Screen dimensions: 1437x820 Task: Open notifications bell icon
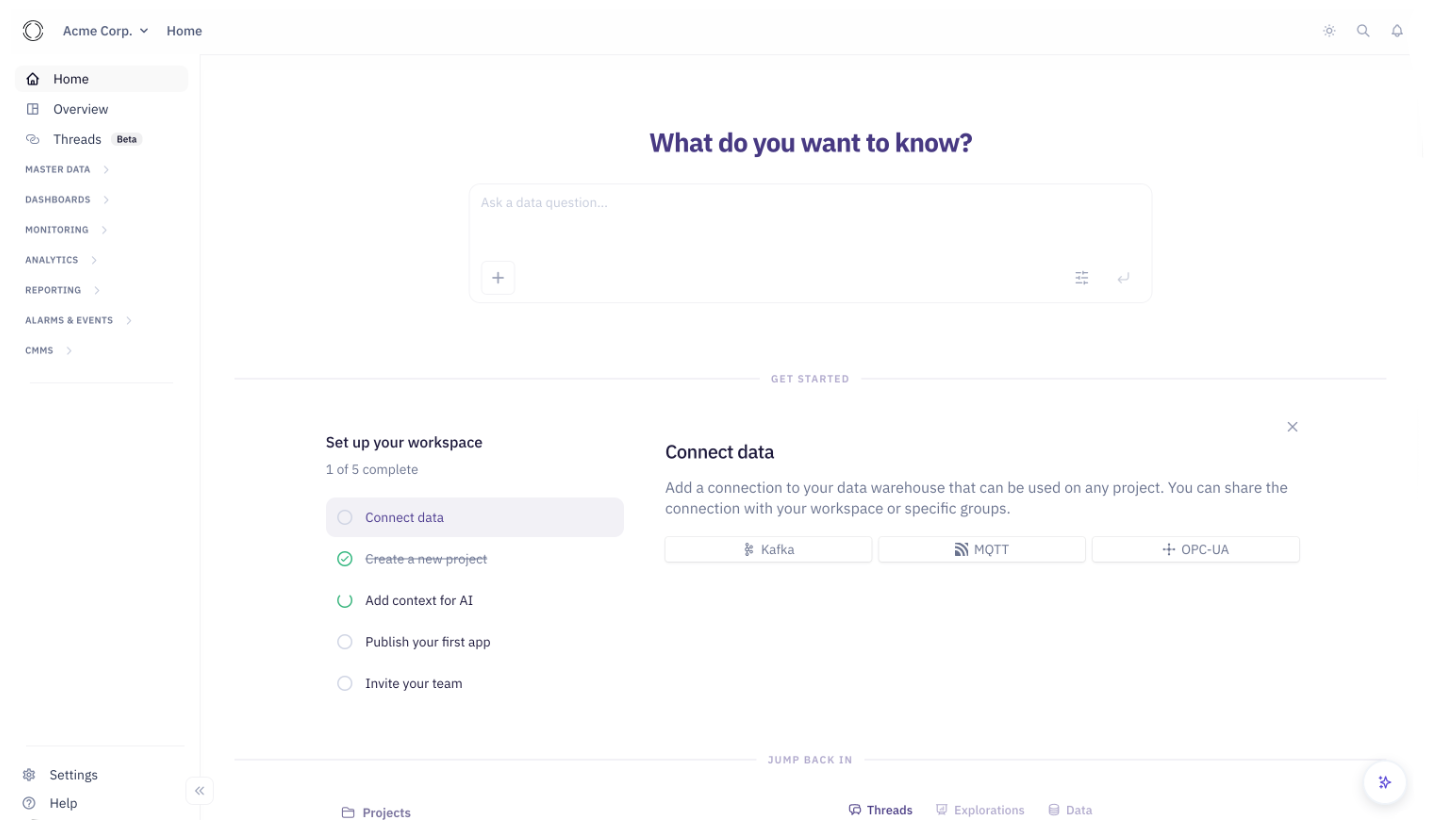point(1397,31)
